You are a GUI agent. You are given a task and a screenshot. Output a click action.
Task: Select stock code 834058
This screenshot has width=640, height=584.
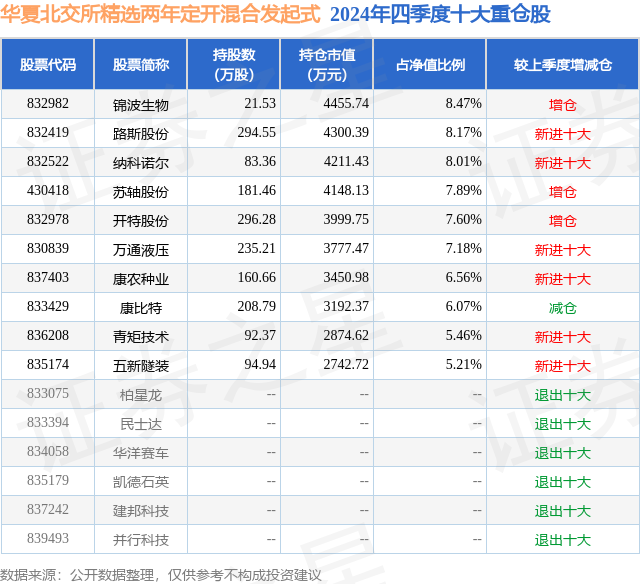pyautogui.click(x=48, y=451)
